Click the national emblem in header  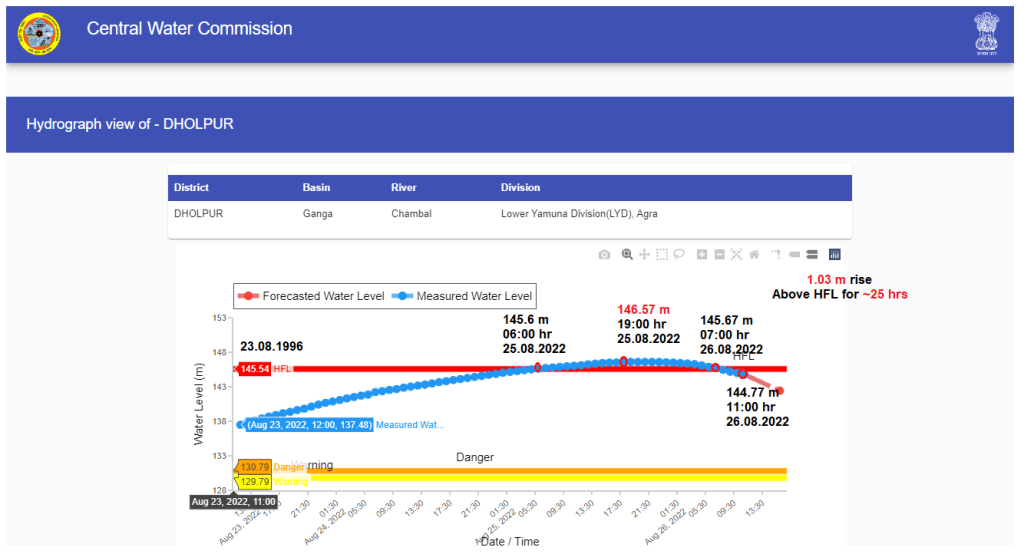coord(986,33)
